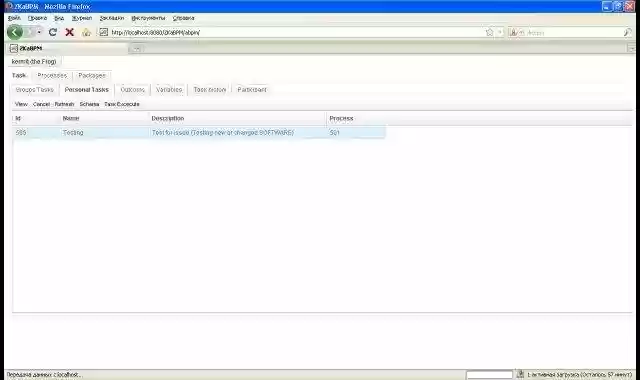The height and width of the screenshot is (380, 640).
Task: Stop loading with the red X icon
Action: (x=69, y=32)
